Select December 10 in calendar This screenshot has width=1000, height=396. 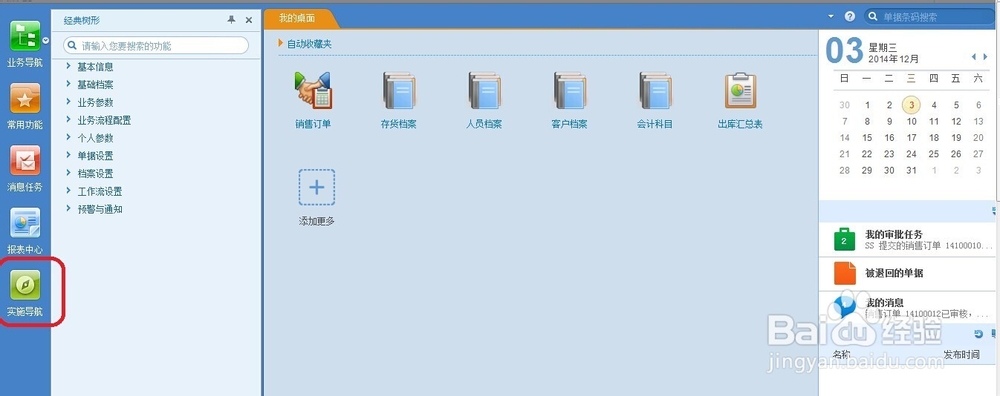coord(911,122)
